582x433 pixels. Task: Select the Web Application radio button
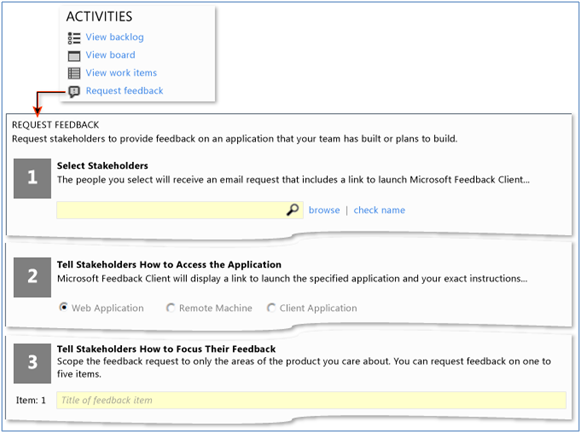point(63,308)
